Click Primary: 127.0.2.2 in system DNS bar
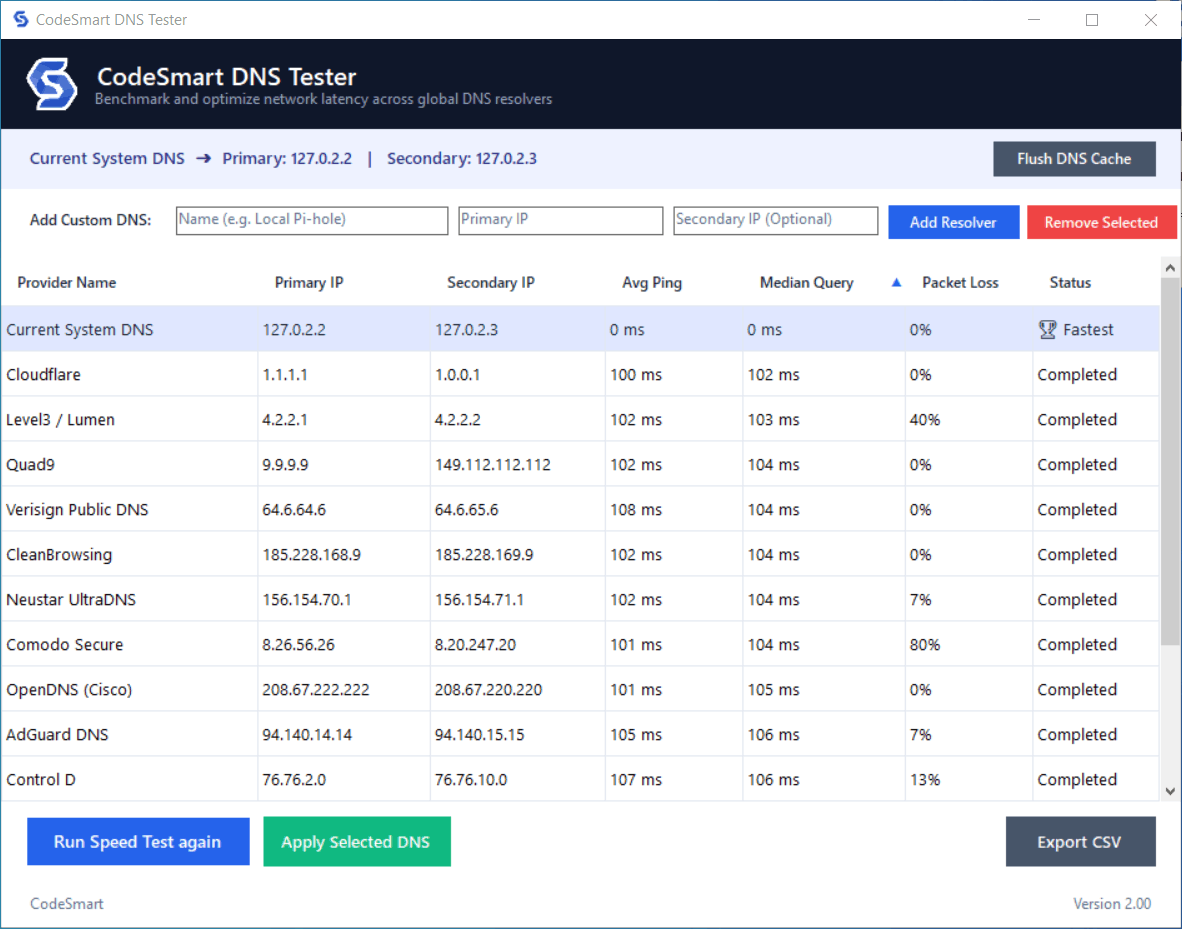Screen dimensions: 1182x929 (x=287, y=158)
